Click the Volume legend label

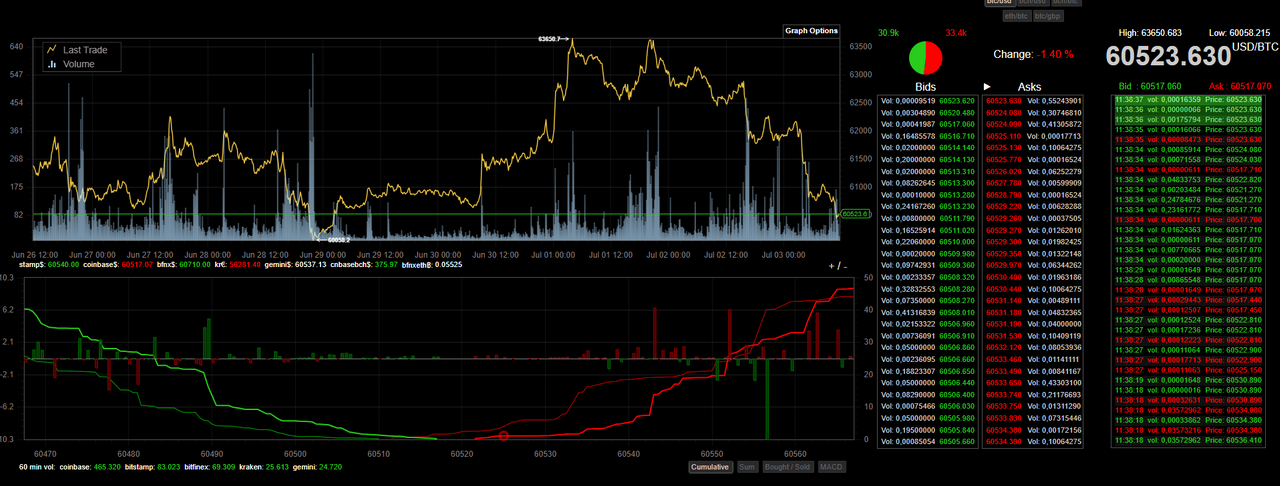79,64
